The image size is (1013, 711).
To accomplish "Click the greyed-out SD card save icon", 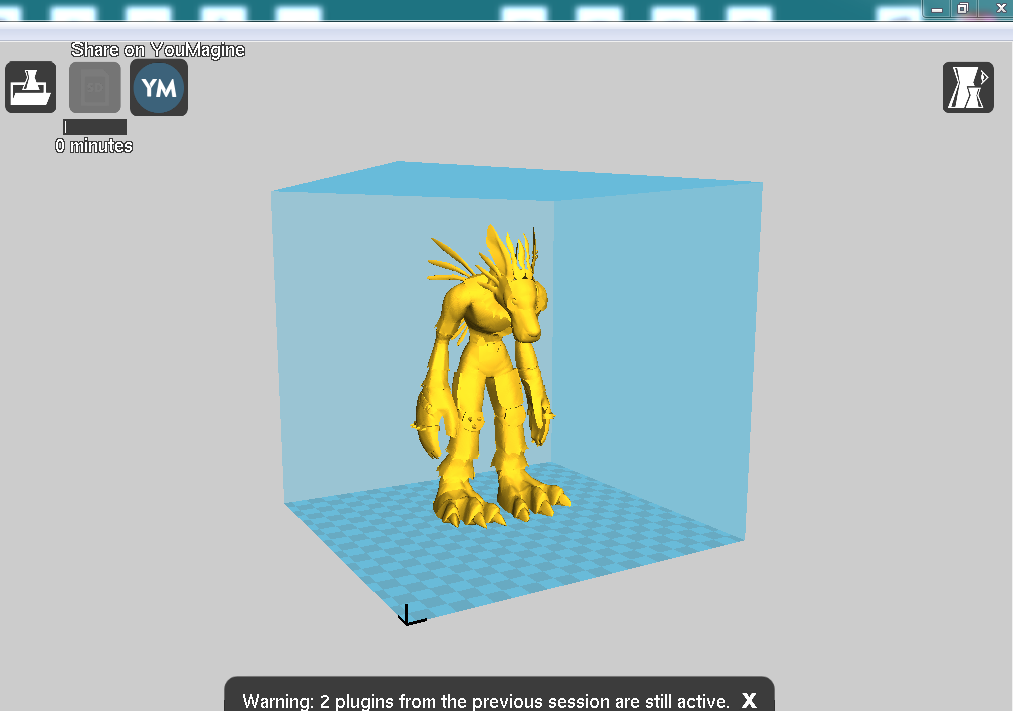I will [95, 87].
